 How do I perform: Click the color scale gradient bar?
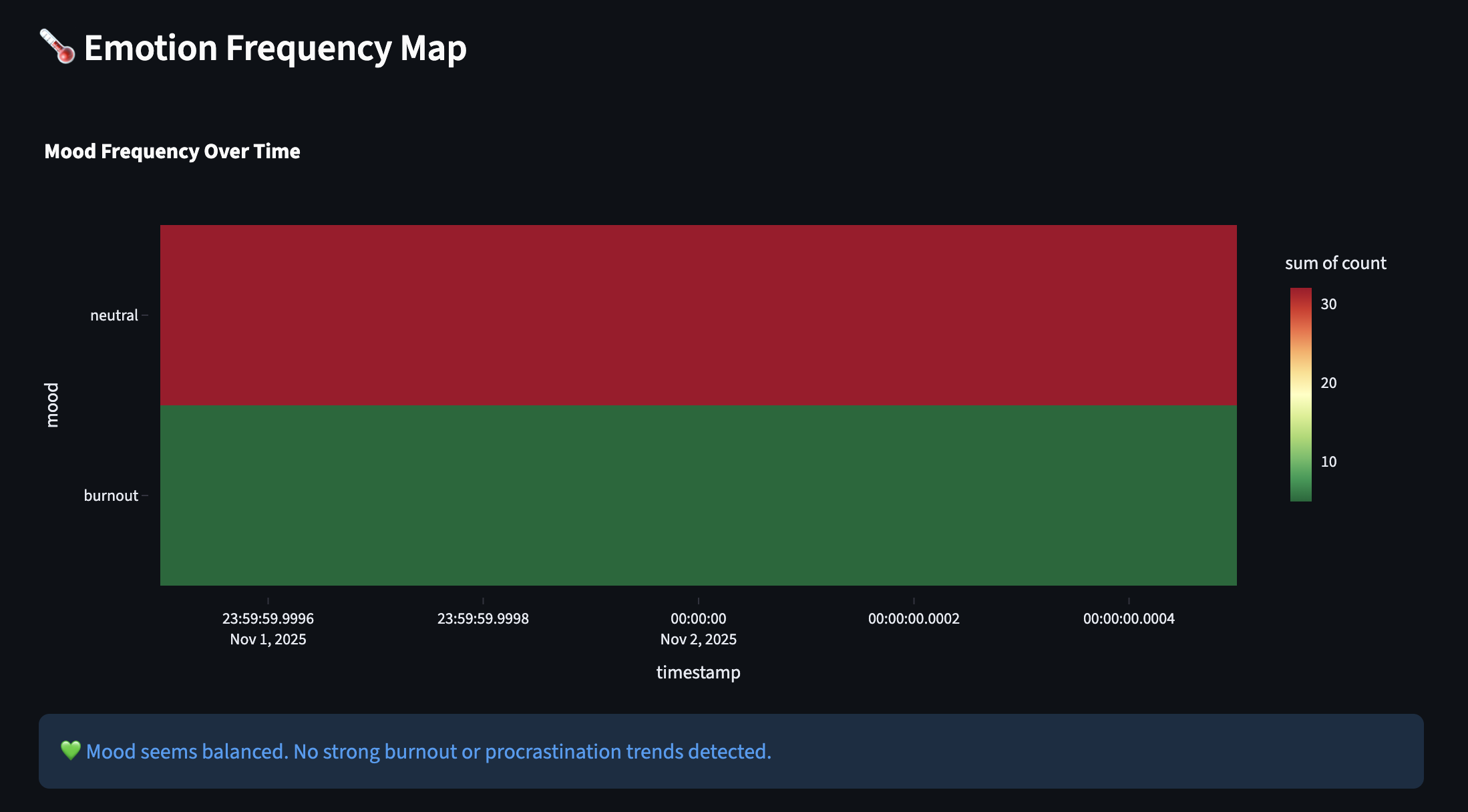point(1300,394)
